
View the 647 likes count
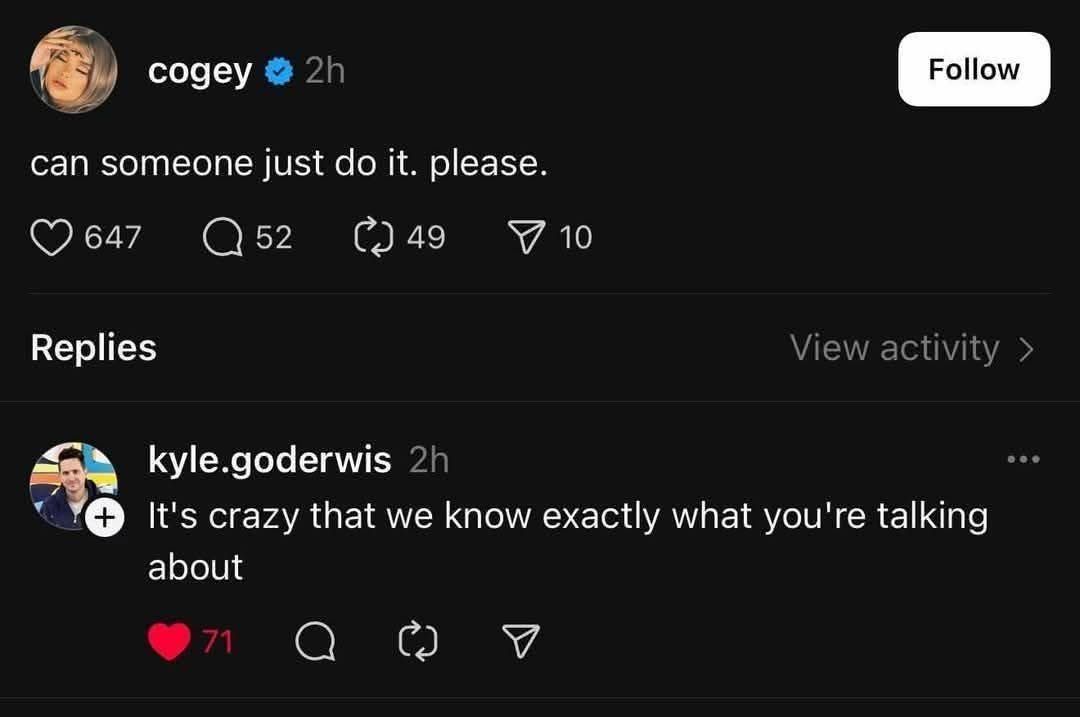point(112,238)
